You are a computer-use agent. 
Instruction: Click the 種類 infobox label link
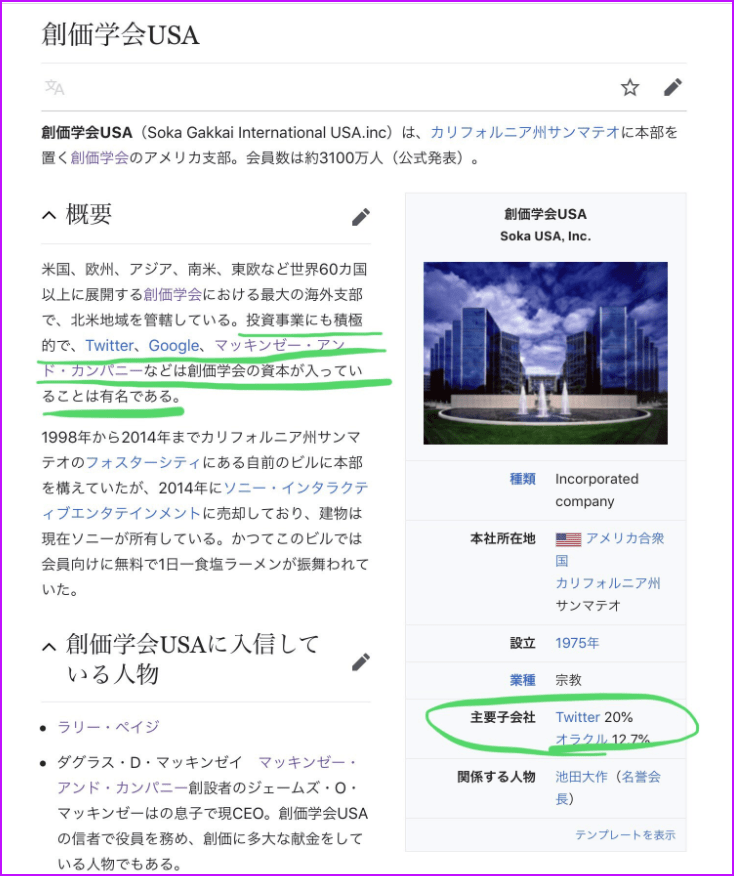coord(522,479)
